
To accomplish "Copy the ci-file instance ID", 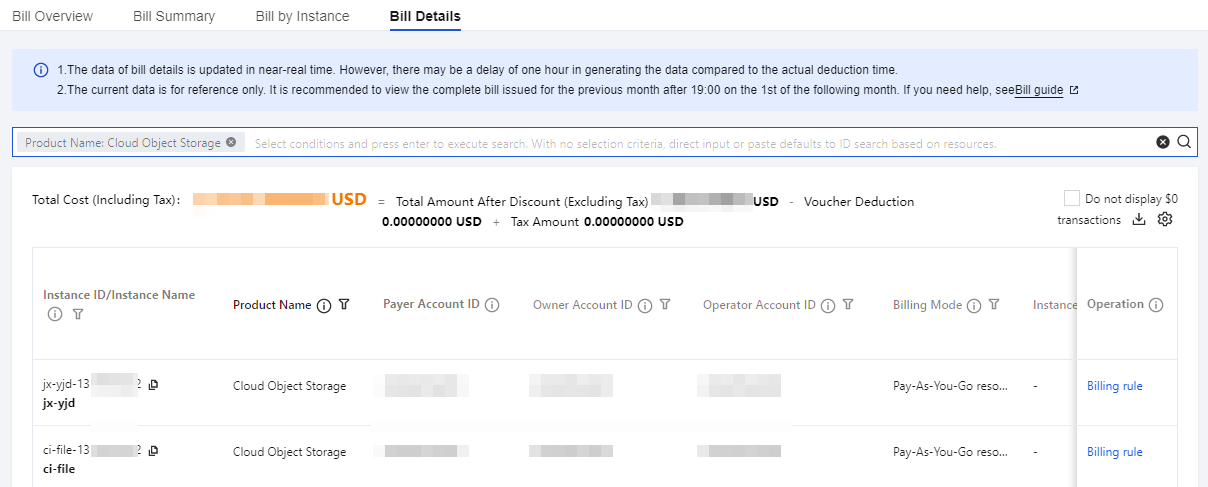I will point(153,451).
